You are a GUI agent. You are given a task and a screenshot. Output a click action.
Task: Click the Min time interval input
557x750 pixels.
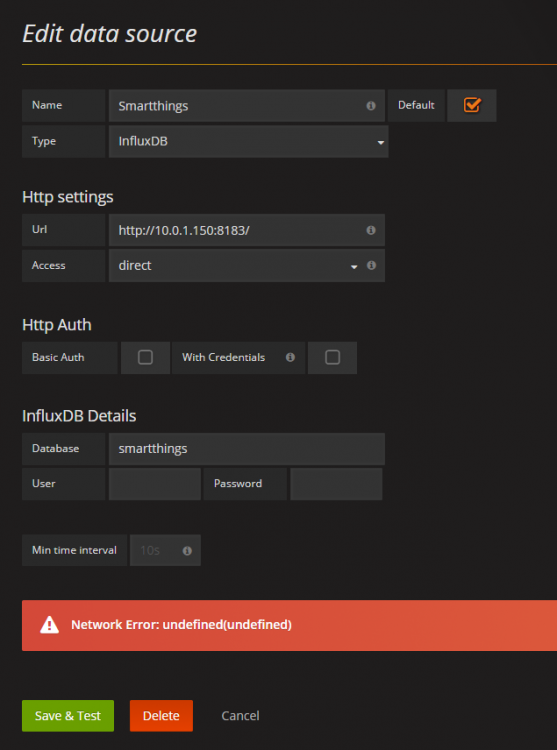tap(165, 551)
